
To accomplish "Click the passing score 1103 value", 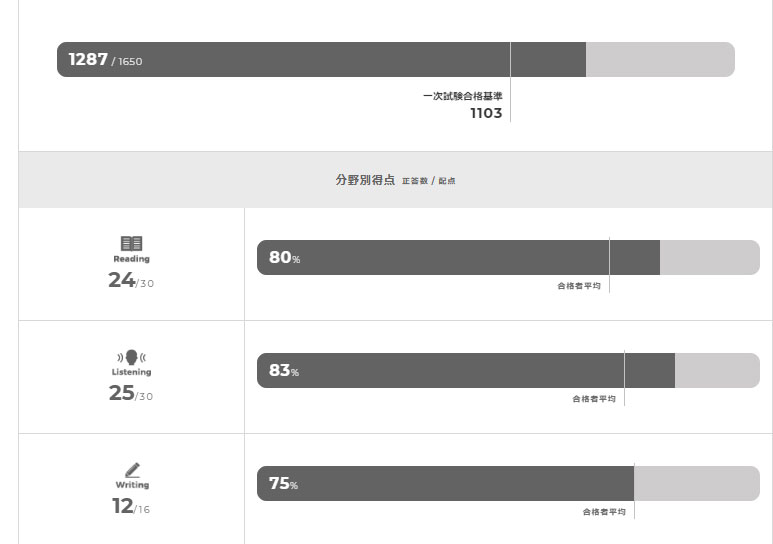I will [486, 113].
